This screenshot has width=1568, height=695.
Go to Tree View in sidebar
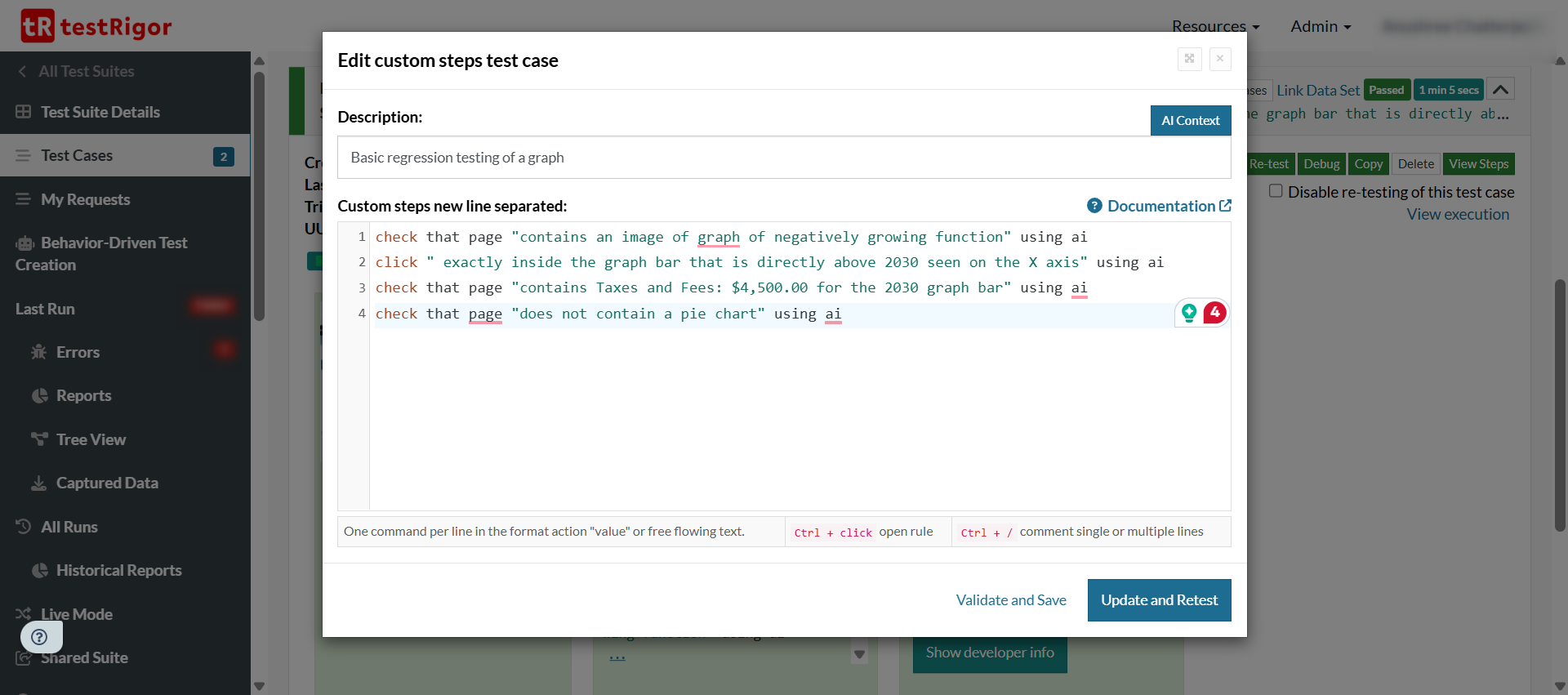(x=91, y=439)
